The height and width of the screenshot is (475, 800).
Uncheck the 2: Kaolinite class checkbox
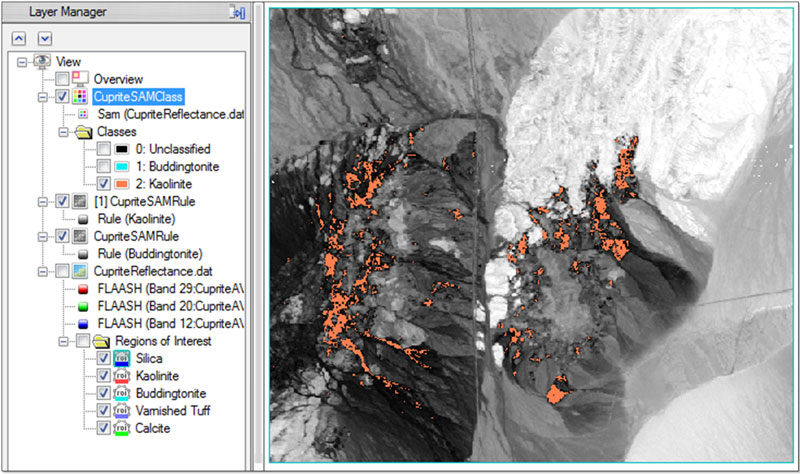click(105, 184)
